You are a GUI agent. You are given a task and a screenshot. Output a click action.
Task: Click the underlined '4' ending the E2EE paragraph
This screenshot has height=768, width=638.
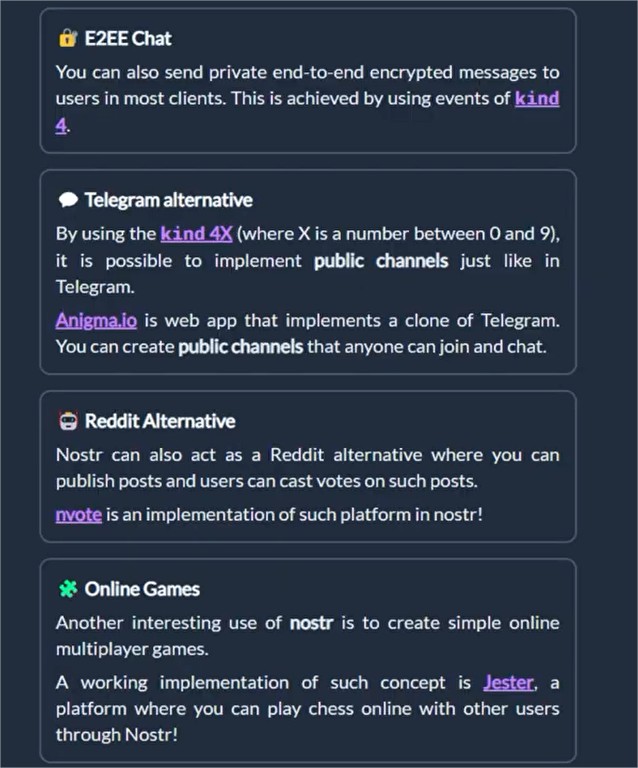[61, 125]
